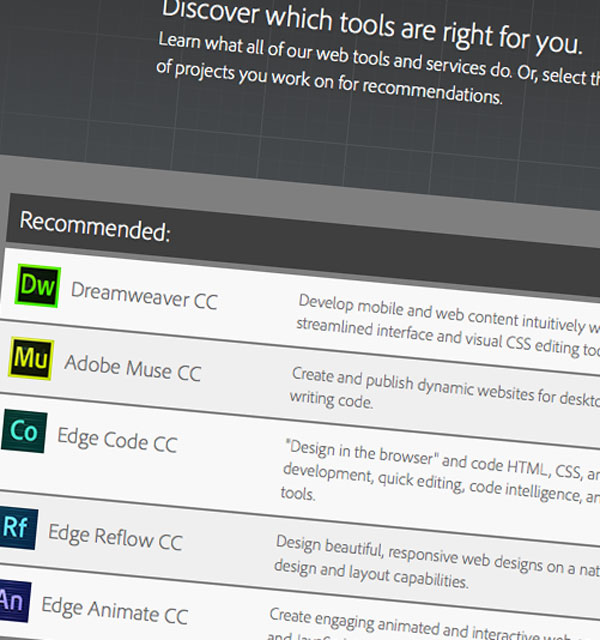Click the text 'of projects you work on for recommendations'
Viewport: 600px width, 640px height.
pos(329,81)
